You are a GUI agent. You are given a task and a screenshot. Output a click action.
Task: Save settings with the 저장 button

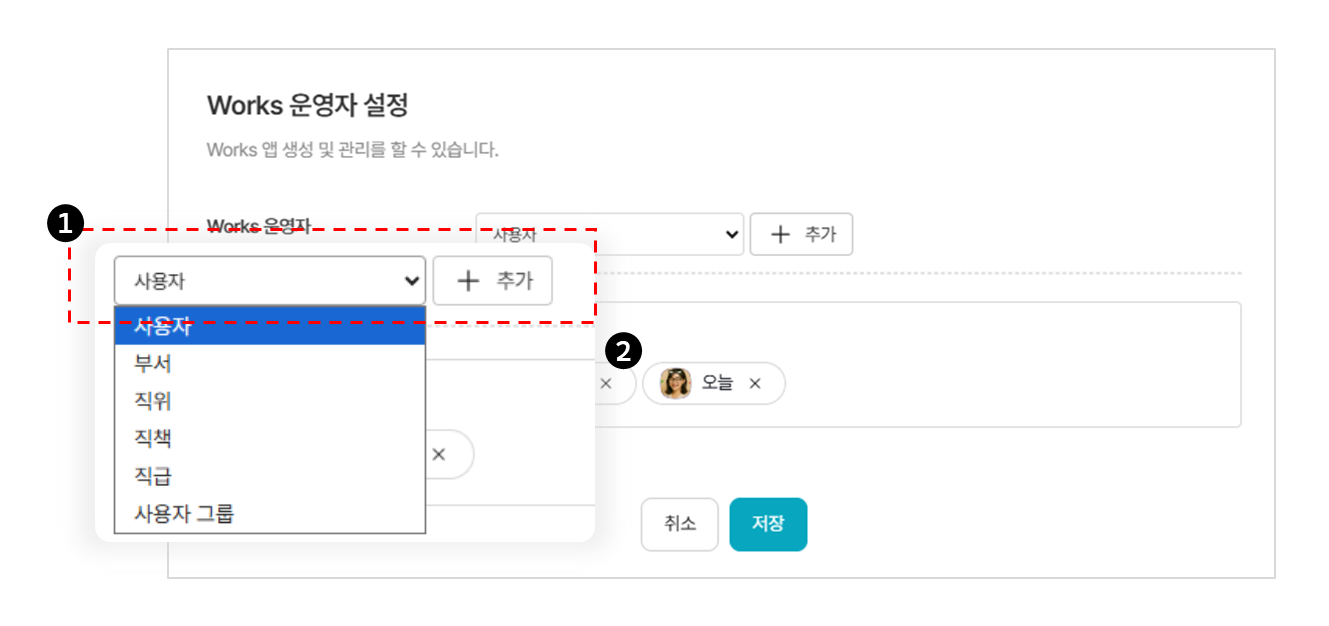click(x=768, y=524)
